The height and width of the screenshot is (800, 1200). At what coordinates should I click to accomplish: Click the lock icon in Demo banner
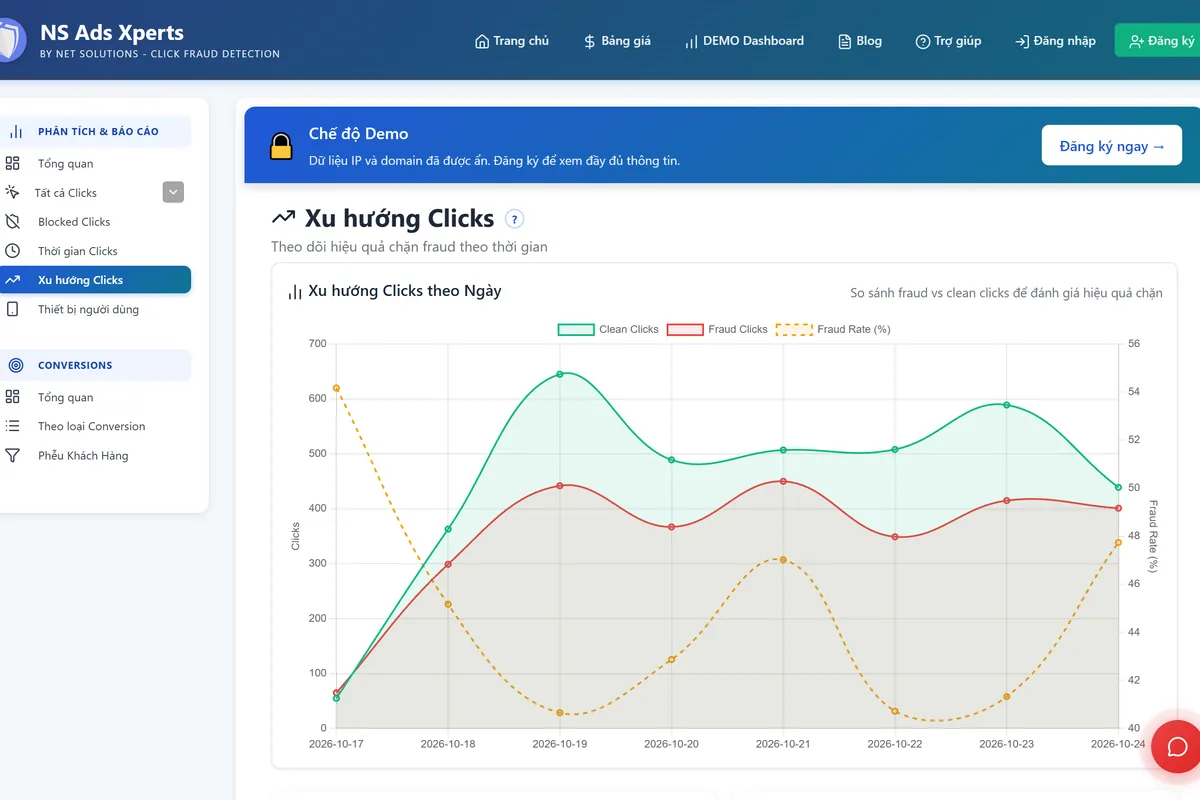click(x=281, y=146)
